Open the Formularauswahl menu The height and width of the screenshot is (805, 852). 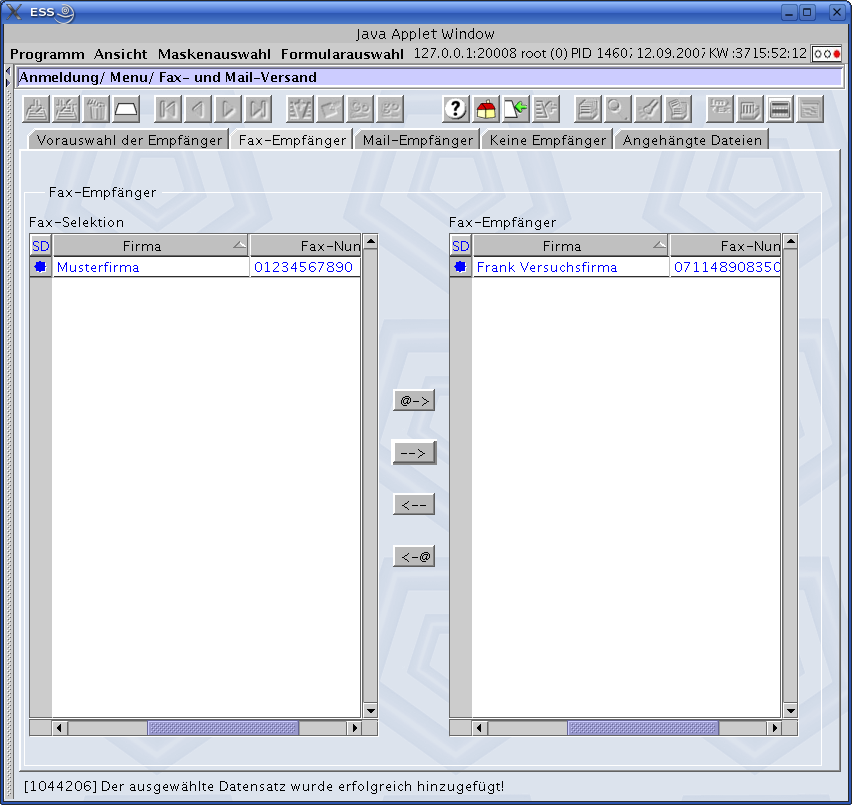342,54
